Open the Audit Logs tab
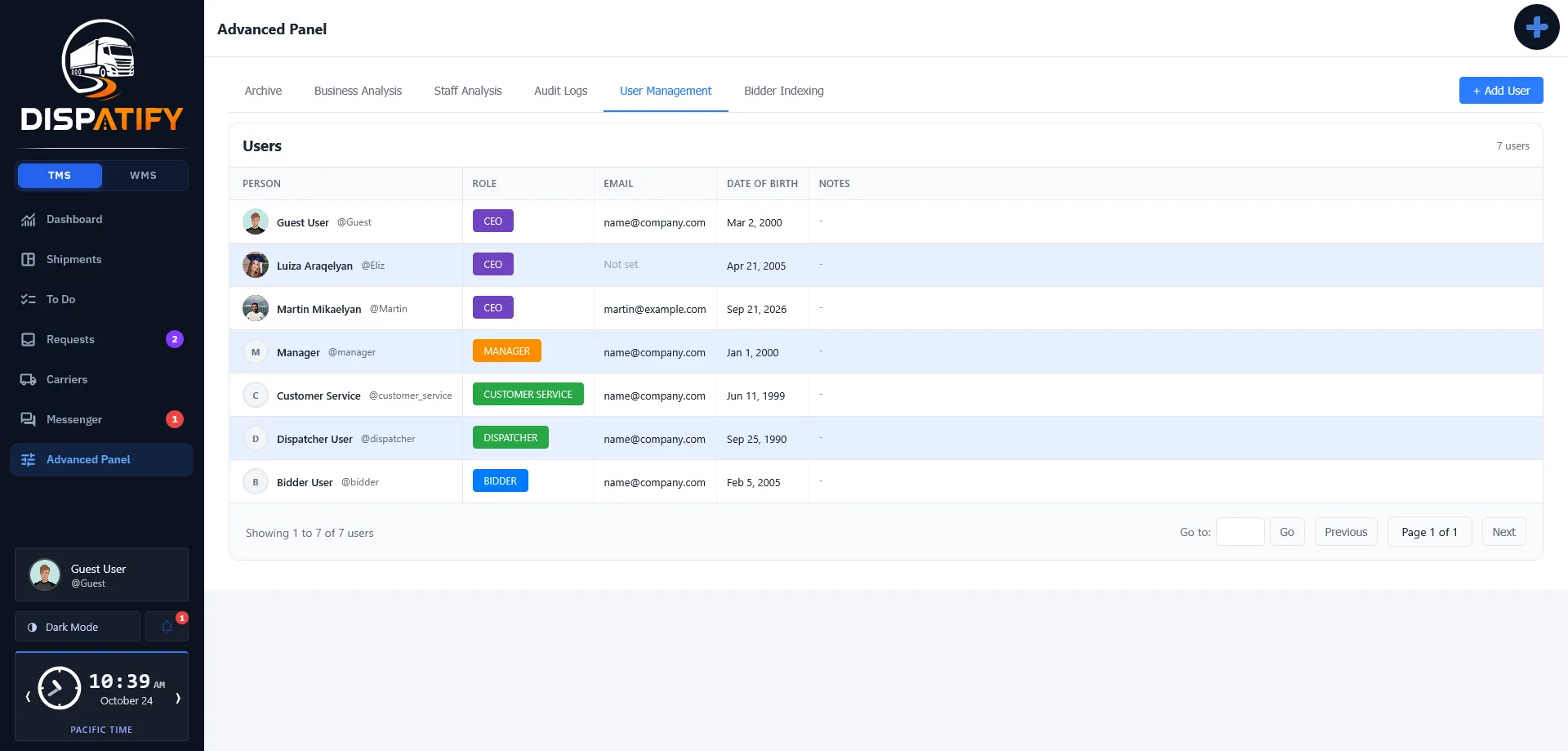The width and height of the screenshot is (1568, 751). point(560,91)
